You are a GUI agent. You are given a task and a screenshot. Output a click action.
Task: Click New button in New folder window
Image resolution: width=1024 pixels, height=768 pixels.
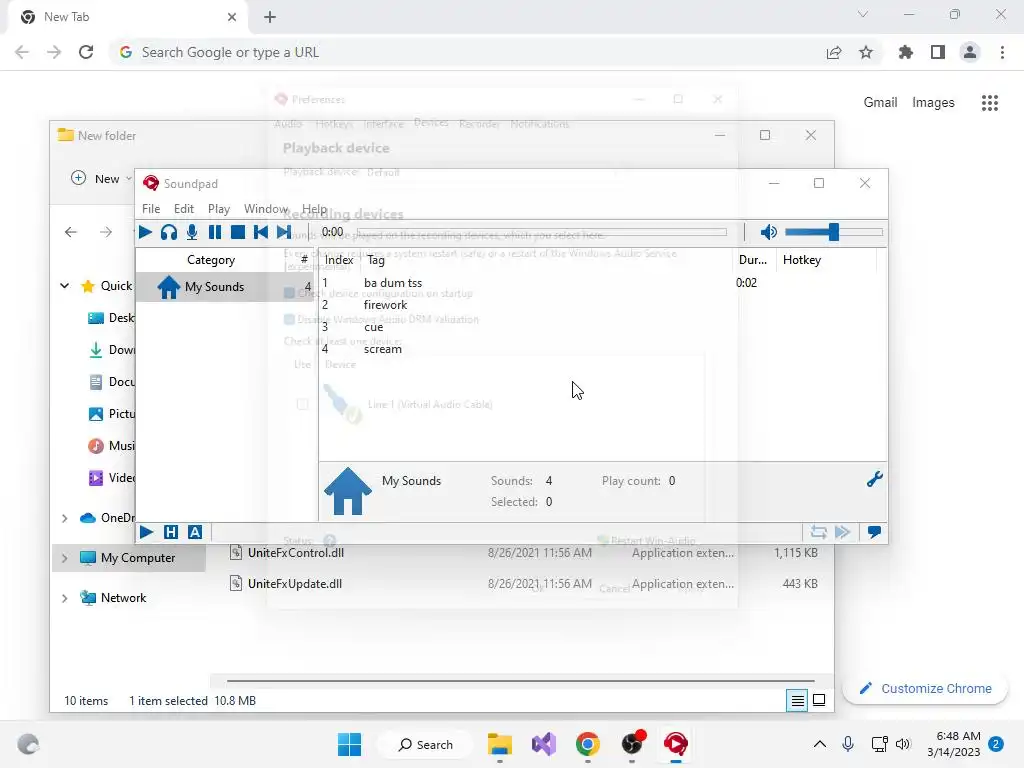[x=101, y=178]
